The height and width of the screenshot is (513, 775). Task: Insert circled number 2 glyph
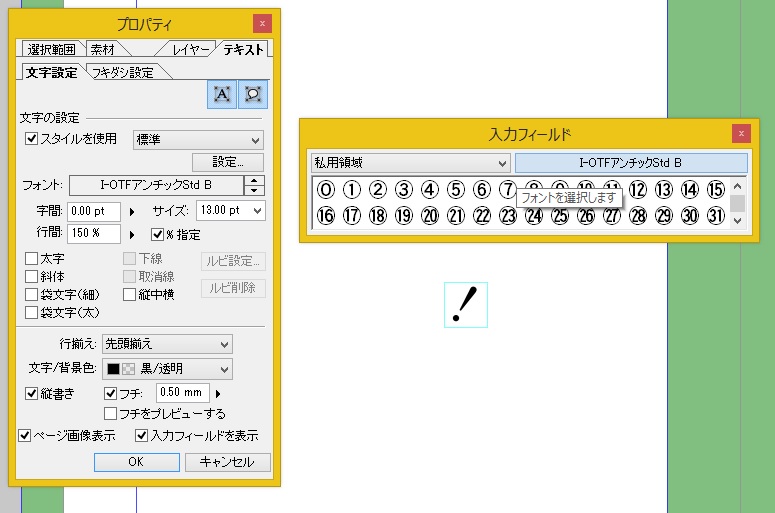[x=378, y=190]
